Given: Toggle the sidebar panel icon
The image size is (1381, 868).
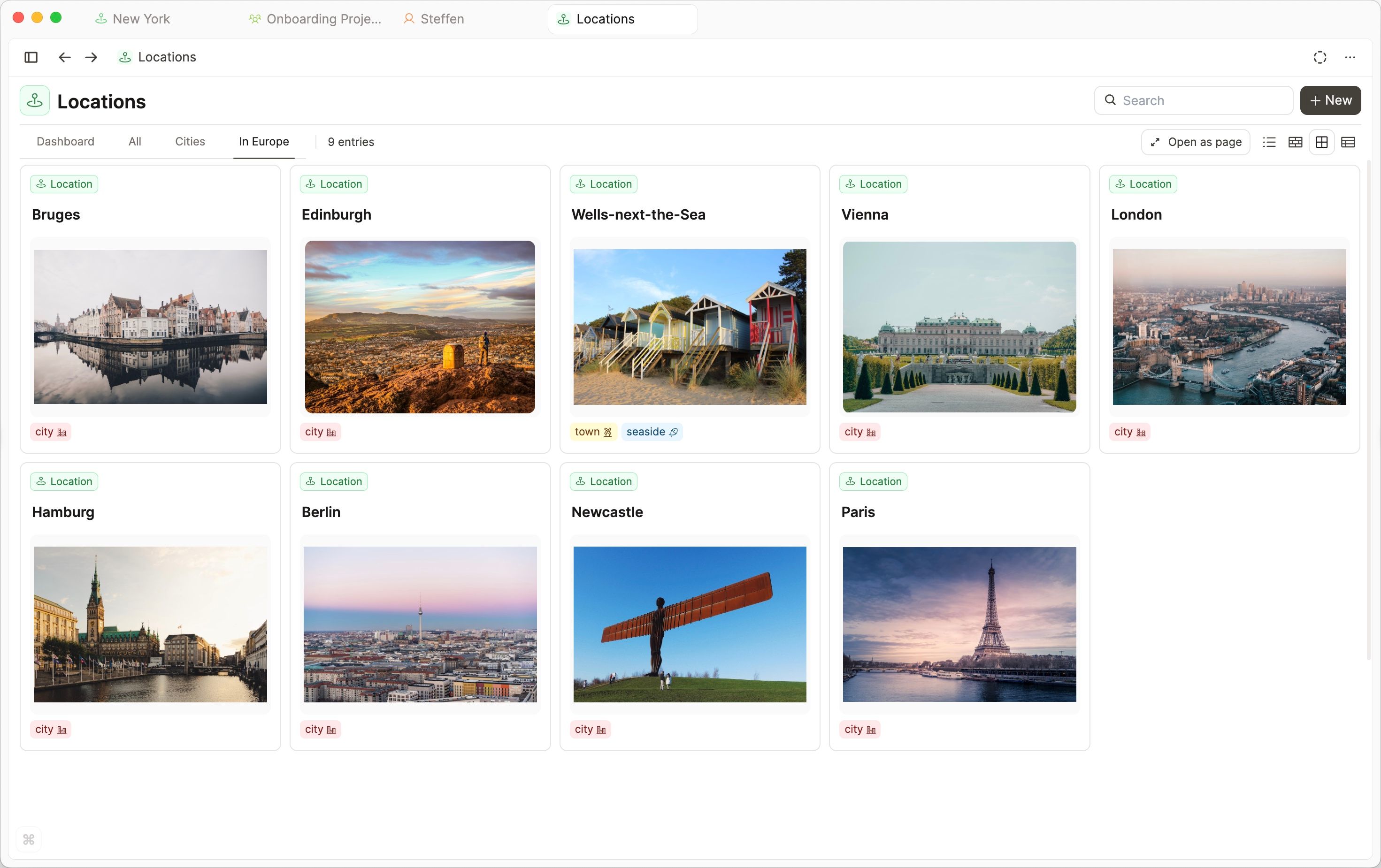Looking at the screenshot, I should 31,57.
